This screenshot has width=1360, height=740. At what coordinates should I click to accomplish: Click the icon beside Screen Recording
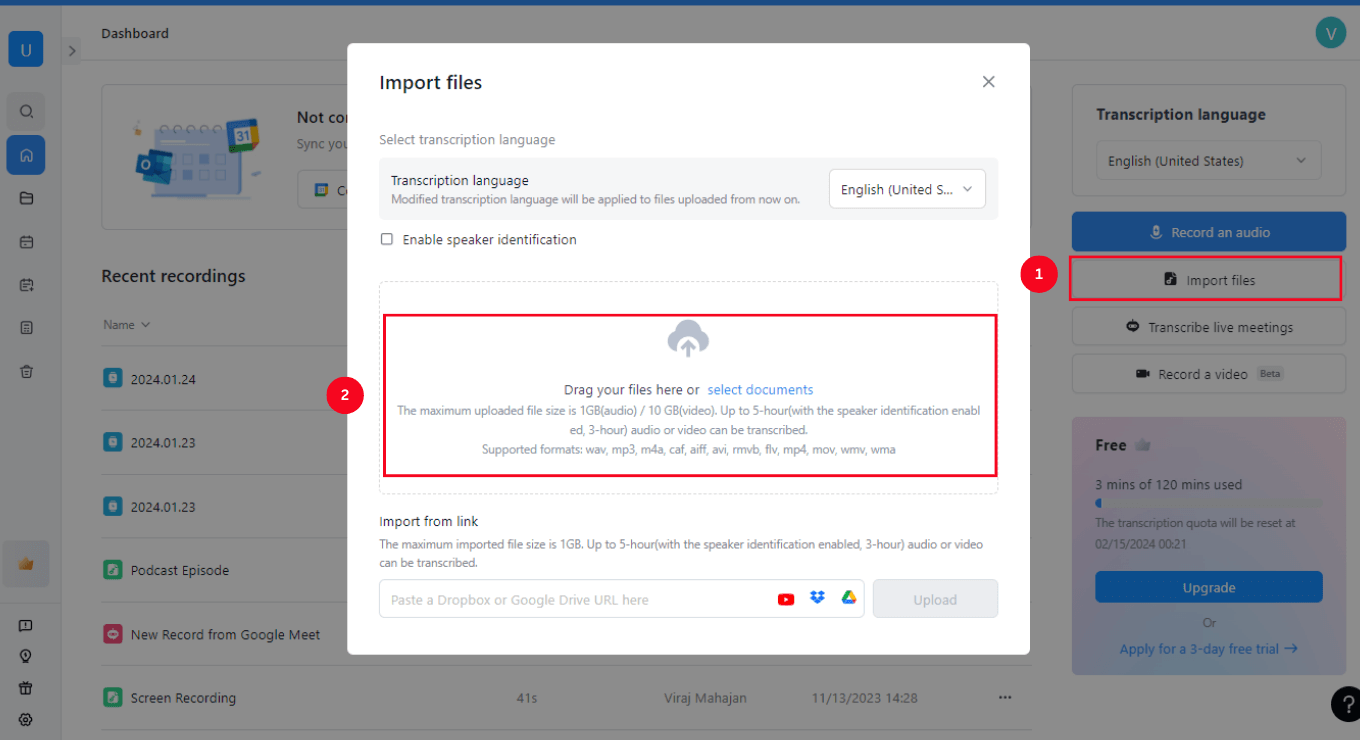coord(113,698)
